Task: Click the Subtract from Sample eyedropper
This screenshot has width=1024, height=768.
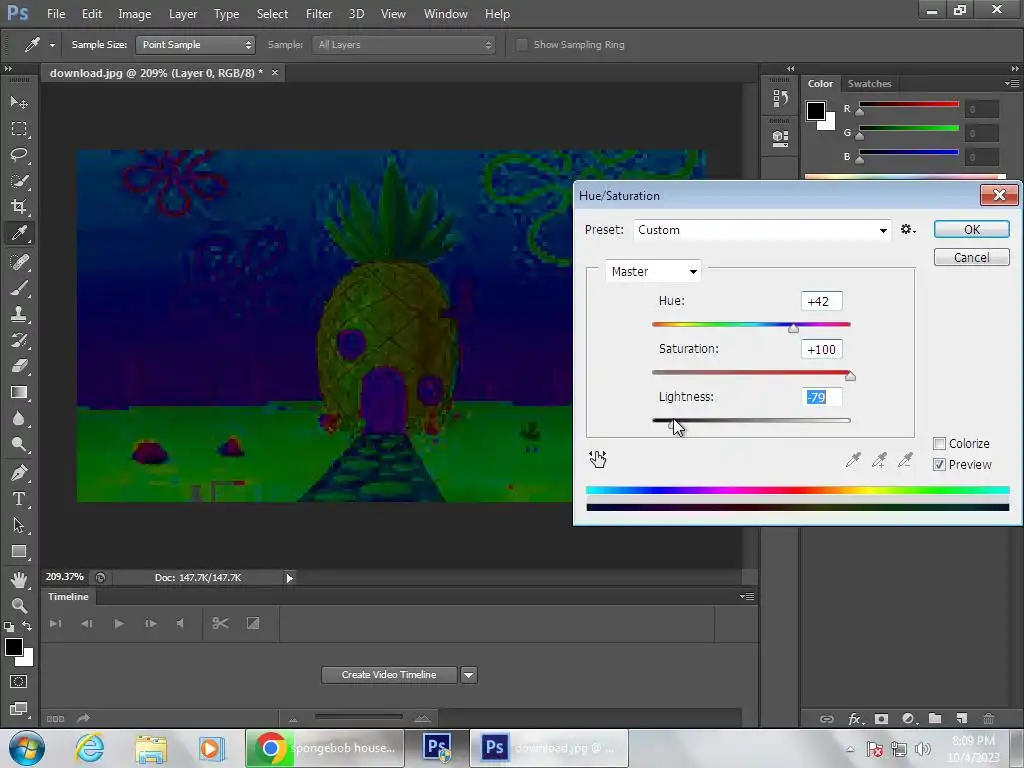Action: pos(905,460)
